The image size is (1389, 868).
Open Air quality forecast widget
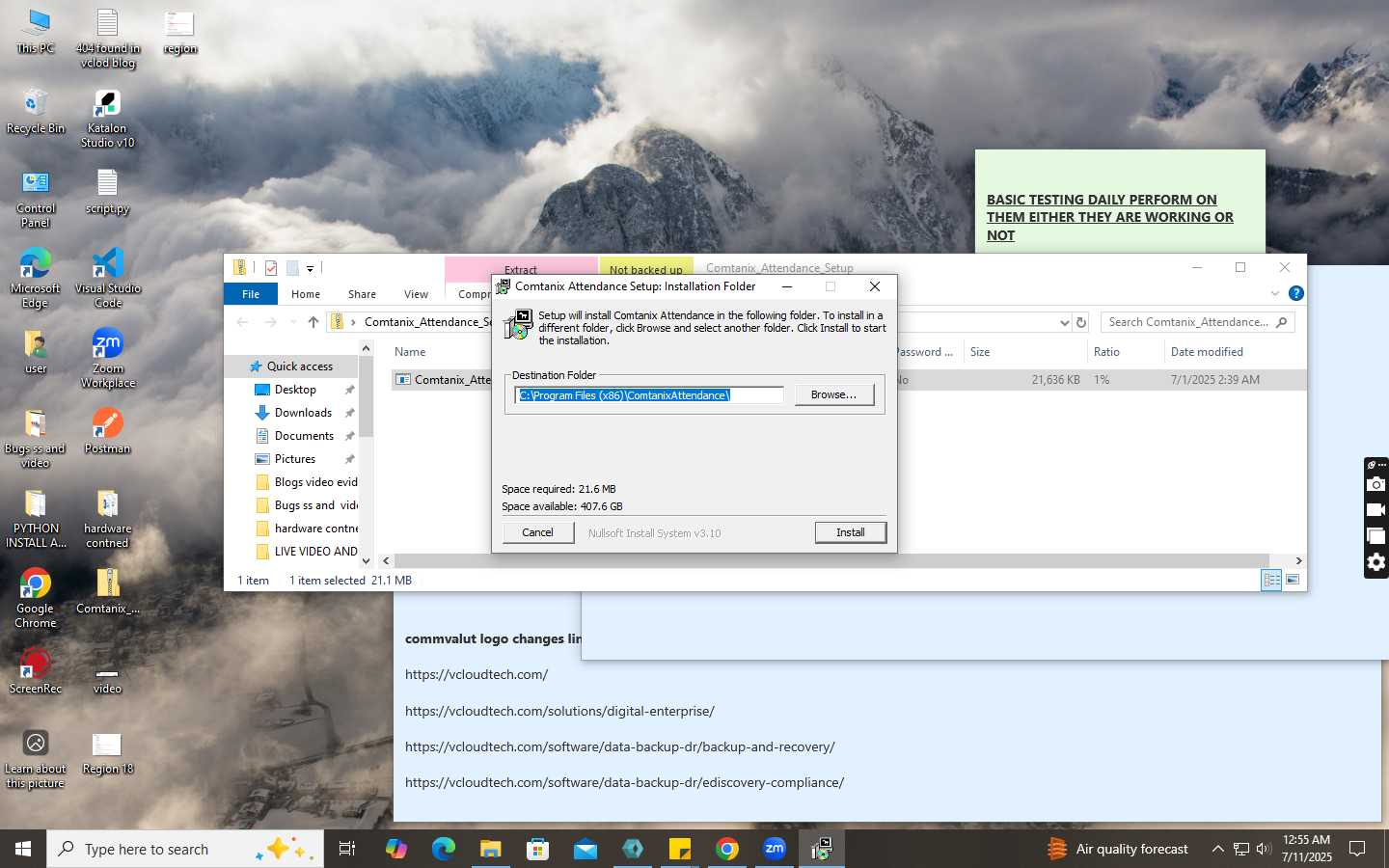click(1119, 849)
